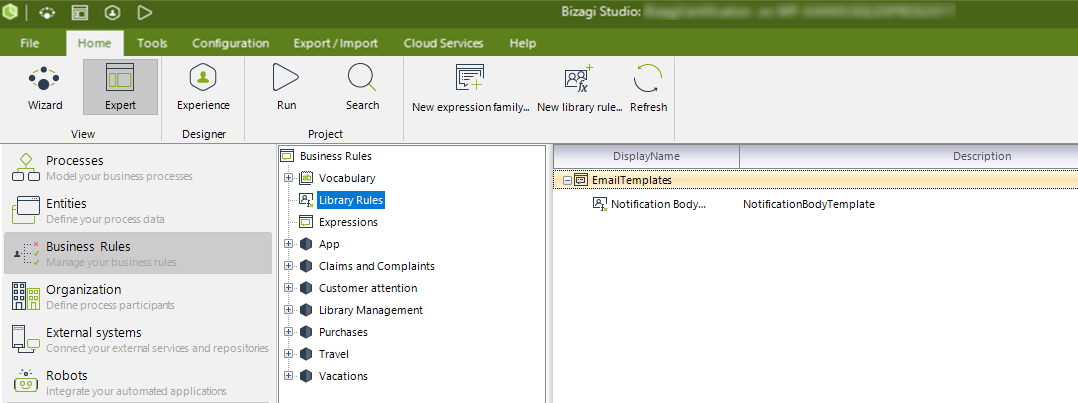Image resolution: width=1078 pixels, height=403 pixels.
Task: Click the Entities window icon
Action: [26, 210]
